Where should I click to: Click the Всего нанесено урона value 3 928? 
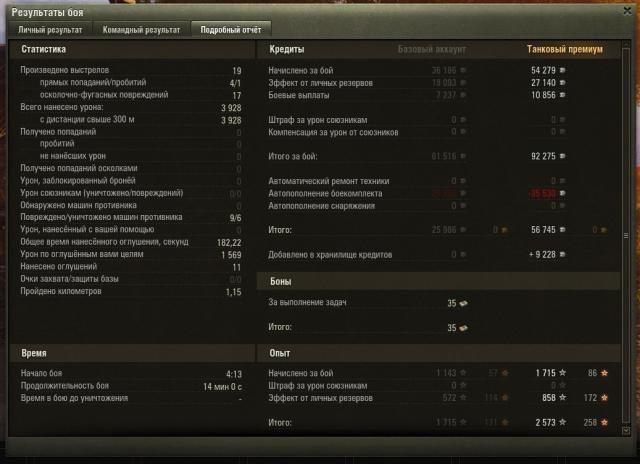tap(231, 108)
